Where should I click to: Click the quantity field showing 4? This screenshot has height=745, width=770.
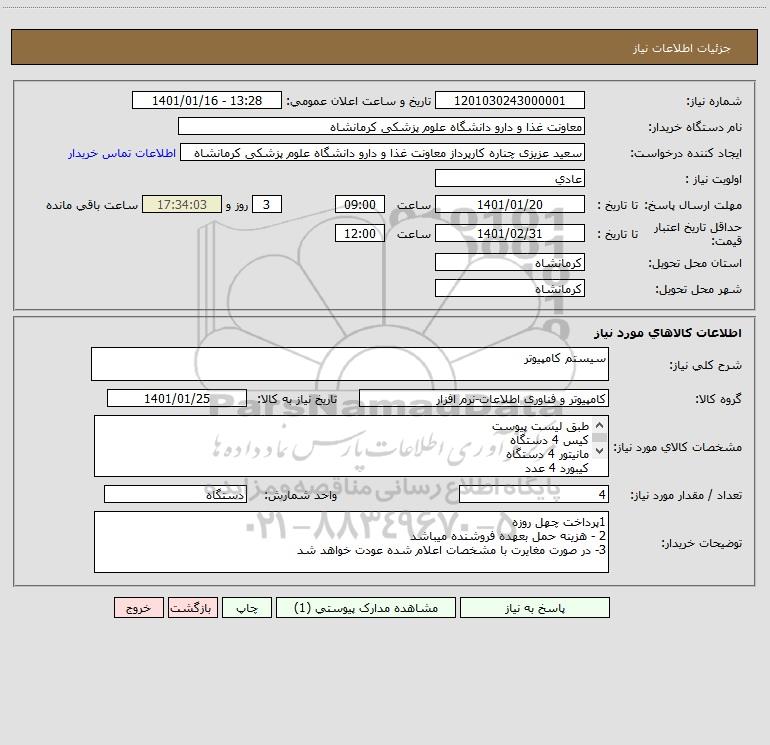534,495
